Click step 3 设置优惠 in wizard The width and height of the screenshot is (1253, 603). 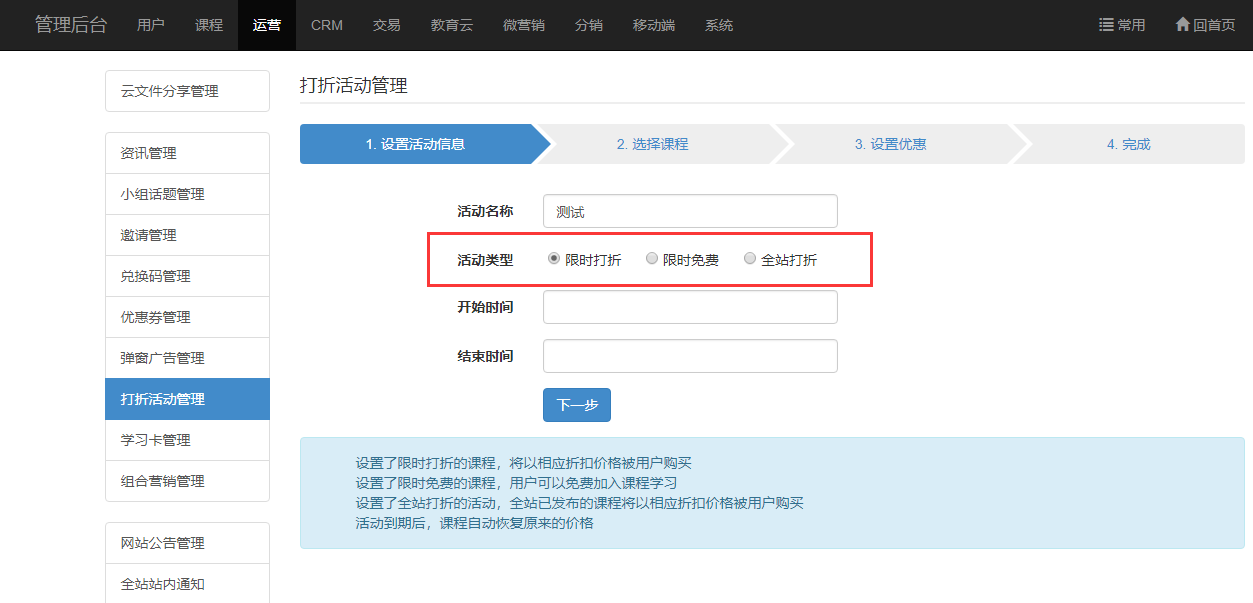[890, 144]
